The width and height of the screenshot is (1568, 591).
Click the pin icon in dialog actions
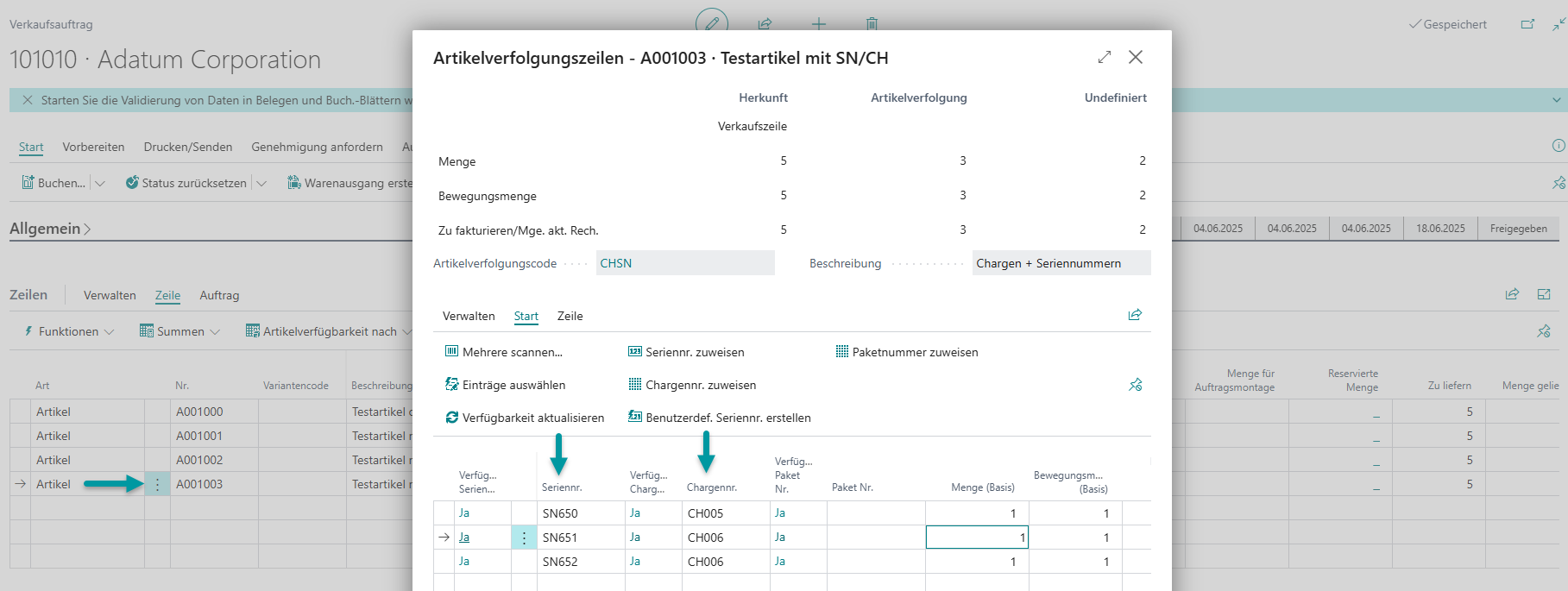point(1135,385)
